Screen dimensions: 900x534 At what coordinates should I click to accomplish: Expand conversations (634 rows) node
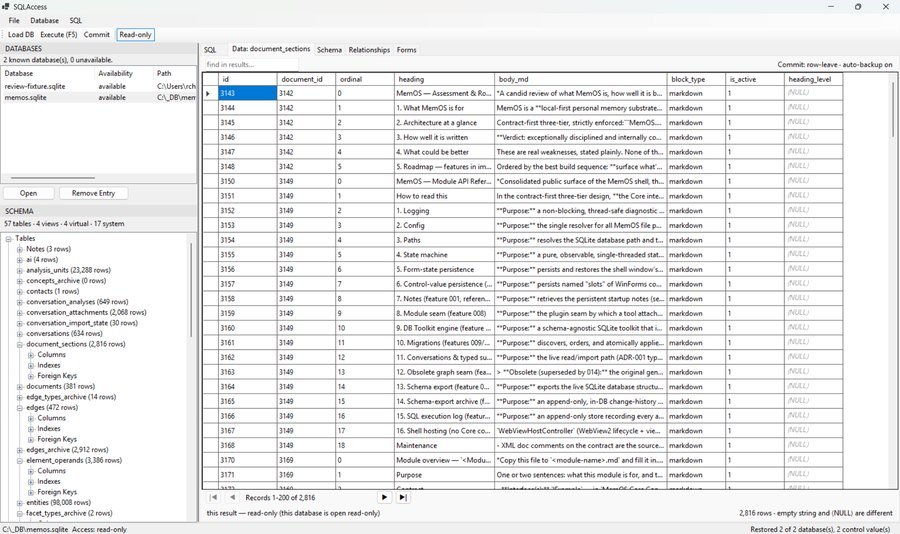(20, 334)
